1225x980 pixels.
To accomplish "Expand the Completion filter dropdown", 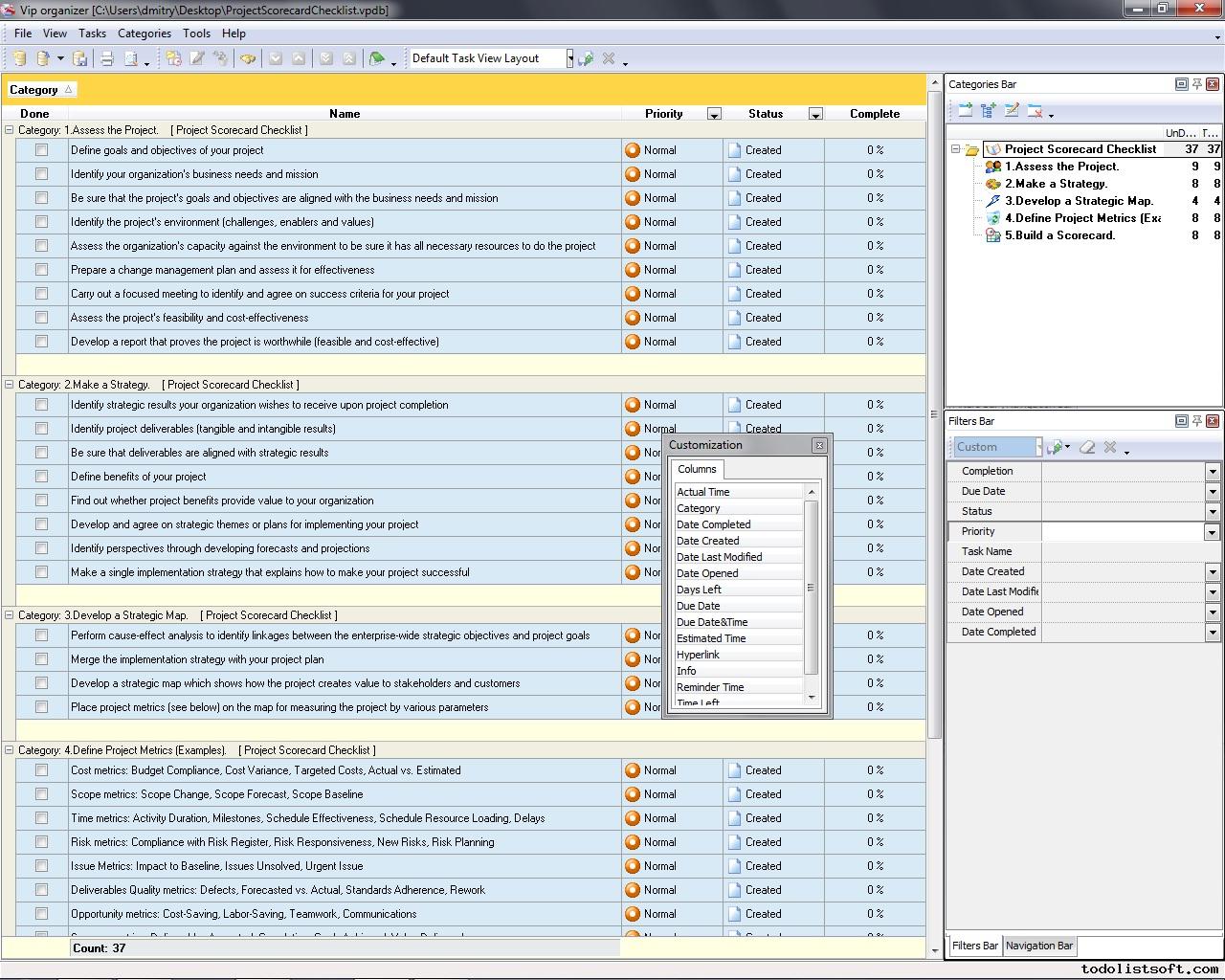I will [1212, 472].
